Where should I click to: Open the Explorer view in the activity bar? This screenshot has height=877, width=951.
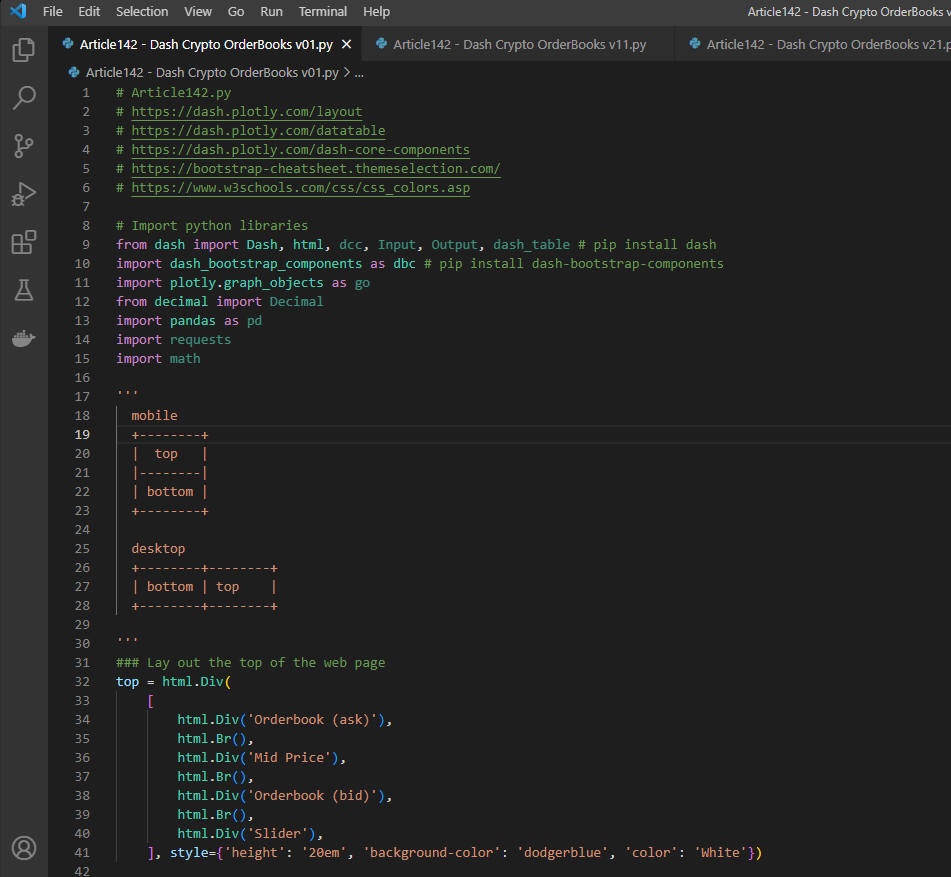pos(24,50)
